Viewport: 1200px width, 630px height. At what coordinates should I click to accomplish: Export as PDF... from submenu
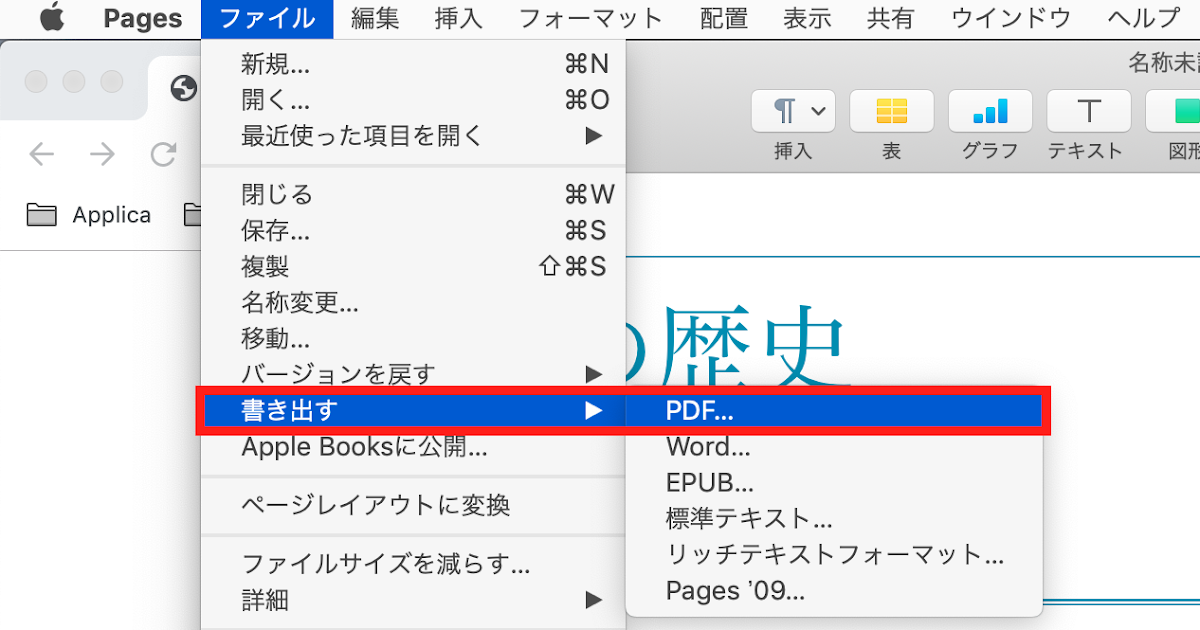pyautogui.click(x=834, y=410)
